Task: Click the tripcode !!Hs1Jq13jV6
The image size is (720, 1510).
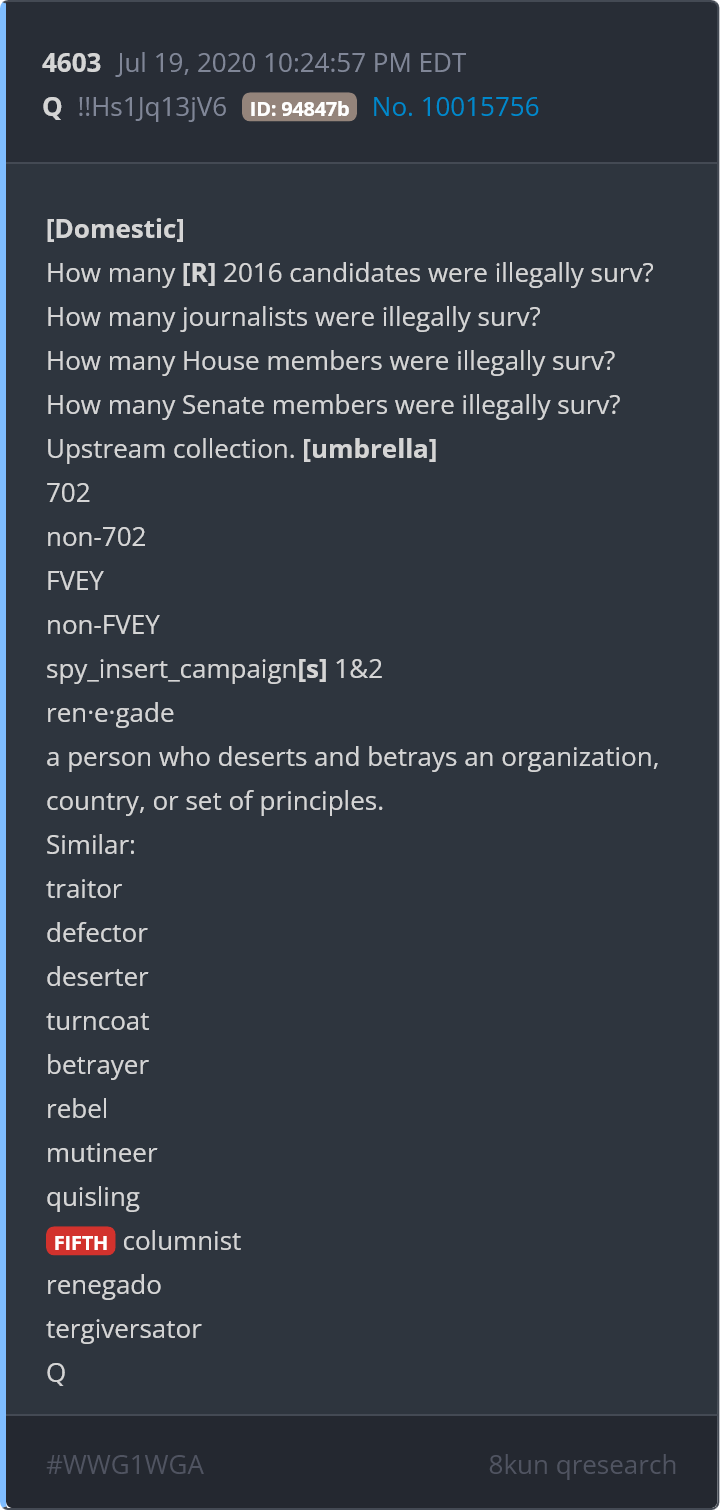Action: (x=152, y=107)
